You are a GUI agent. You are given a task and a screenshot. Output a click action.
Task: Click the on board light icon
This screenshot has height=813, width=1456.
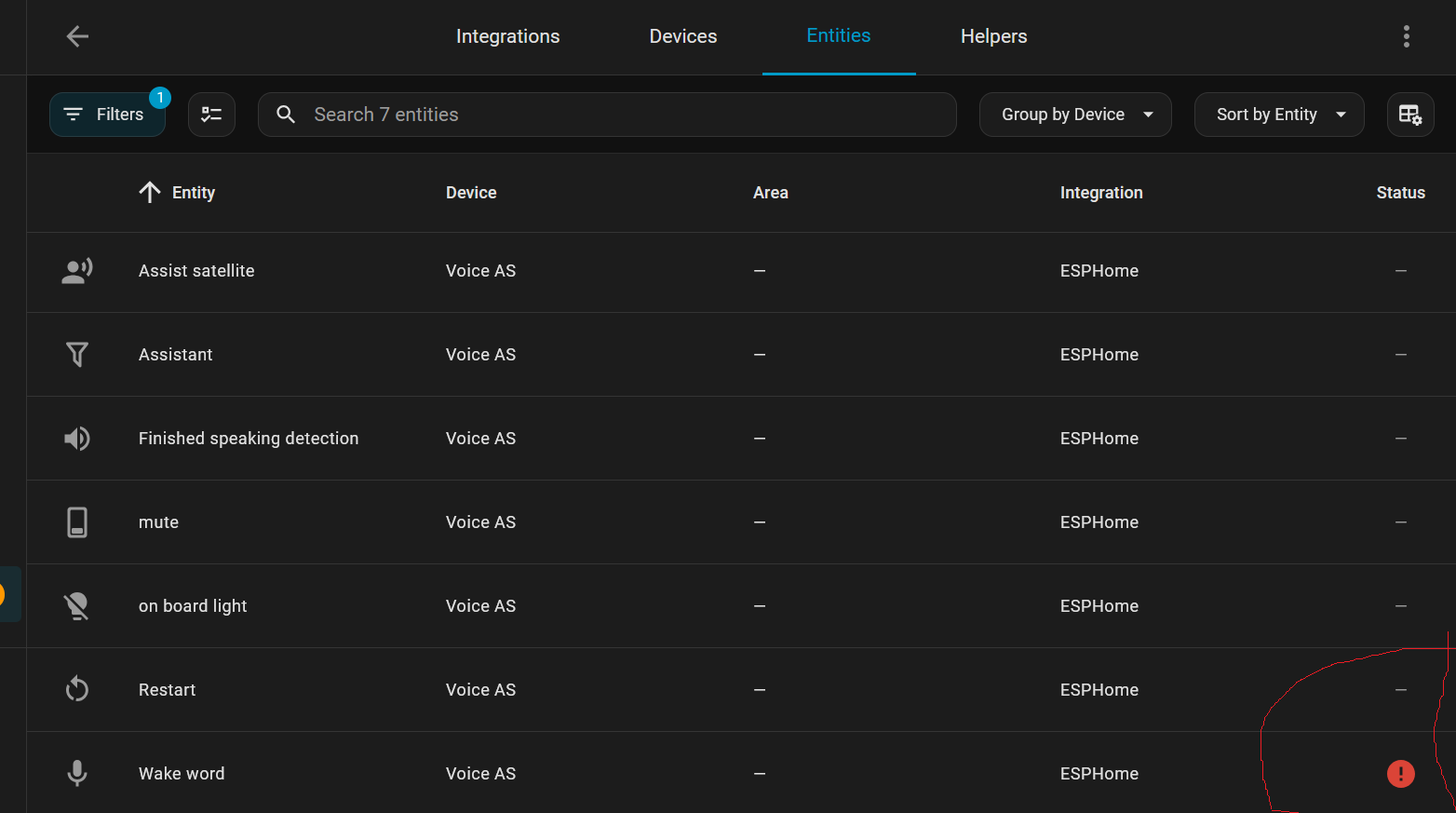(x=77, y=606)
